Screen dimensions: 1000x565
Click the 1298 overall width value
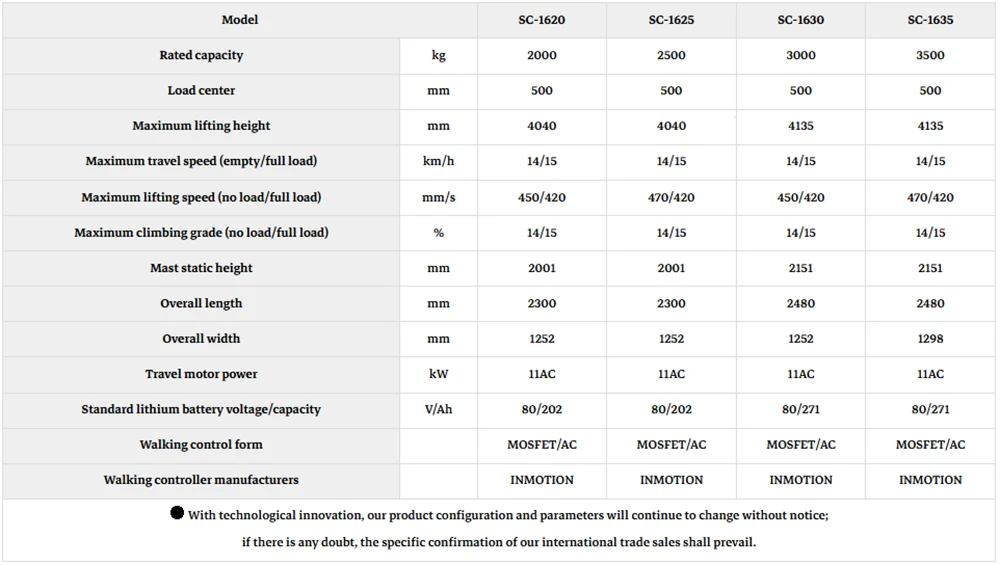tap(930, 339)
